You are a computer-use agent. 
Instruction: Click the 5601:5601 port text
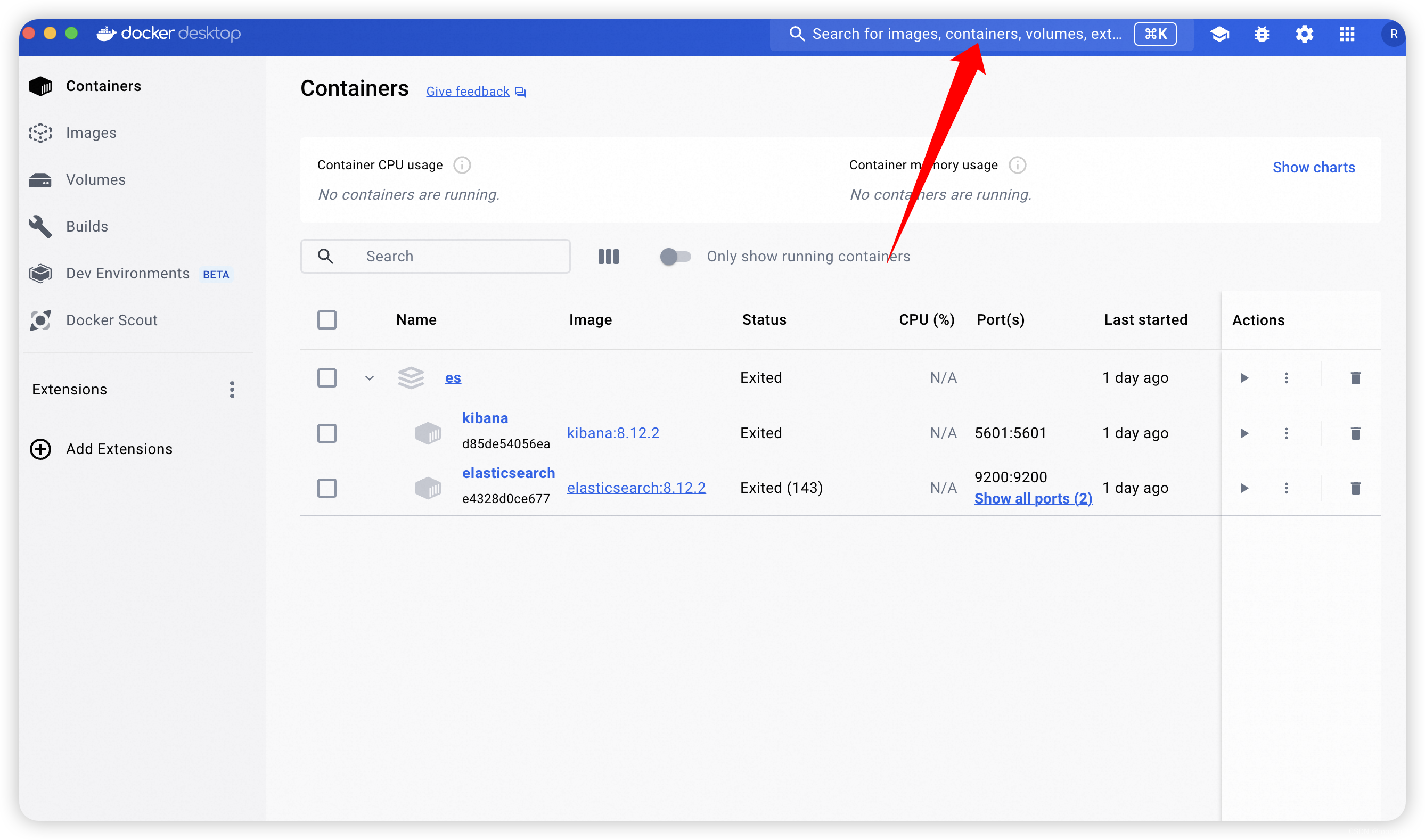coord(1011,434)
